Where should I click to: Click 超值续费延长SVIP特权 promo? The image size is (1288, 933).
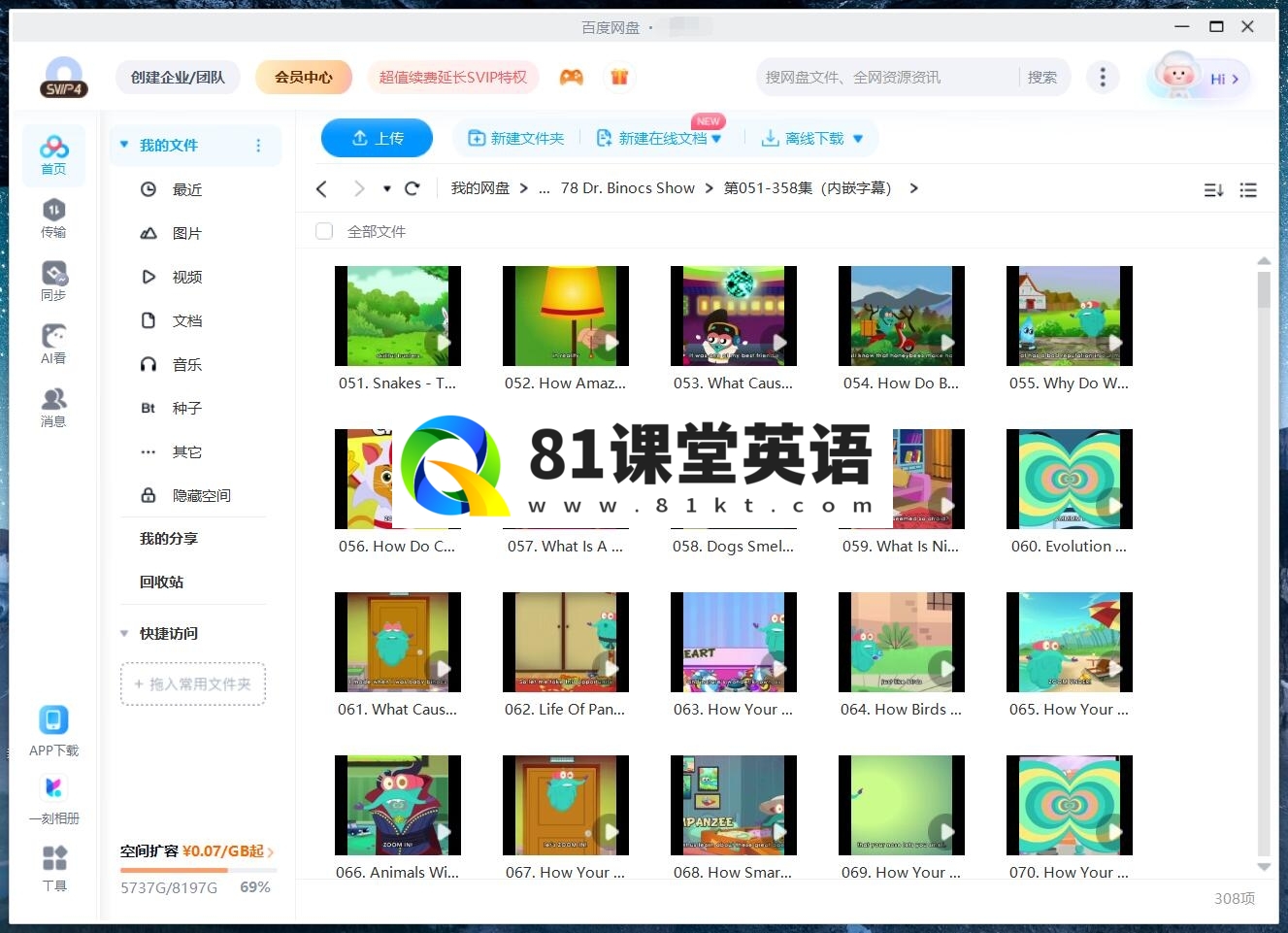click(453, 78)
